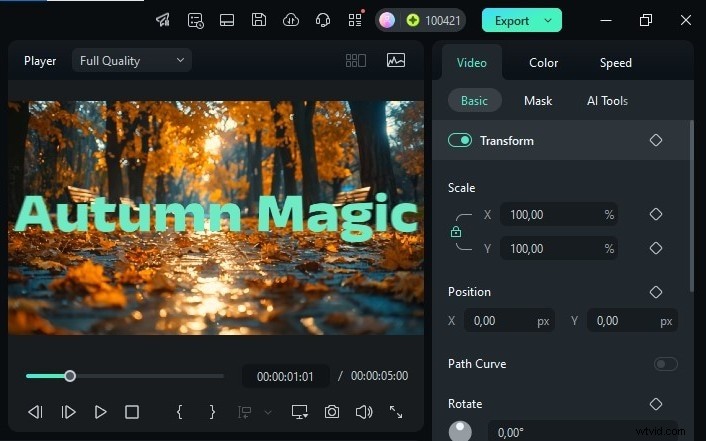Click the greyed add-to-timeline icon
This screenshot has height=441, width=706.
244,412
